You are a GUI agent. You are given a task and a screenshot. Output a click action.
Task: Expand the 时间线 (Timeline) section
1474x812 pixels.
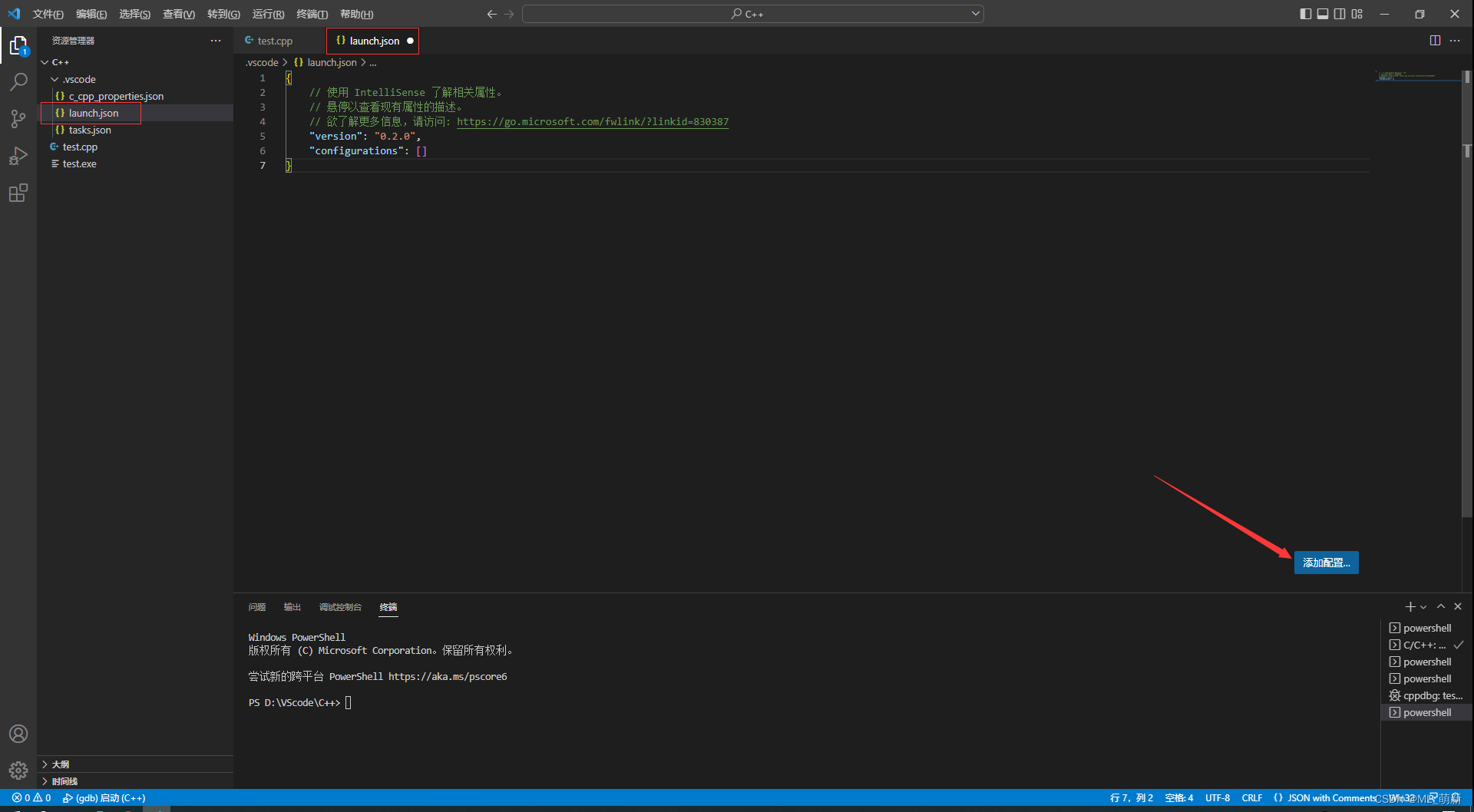63,781
